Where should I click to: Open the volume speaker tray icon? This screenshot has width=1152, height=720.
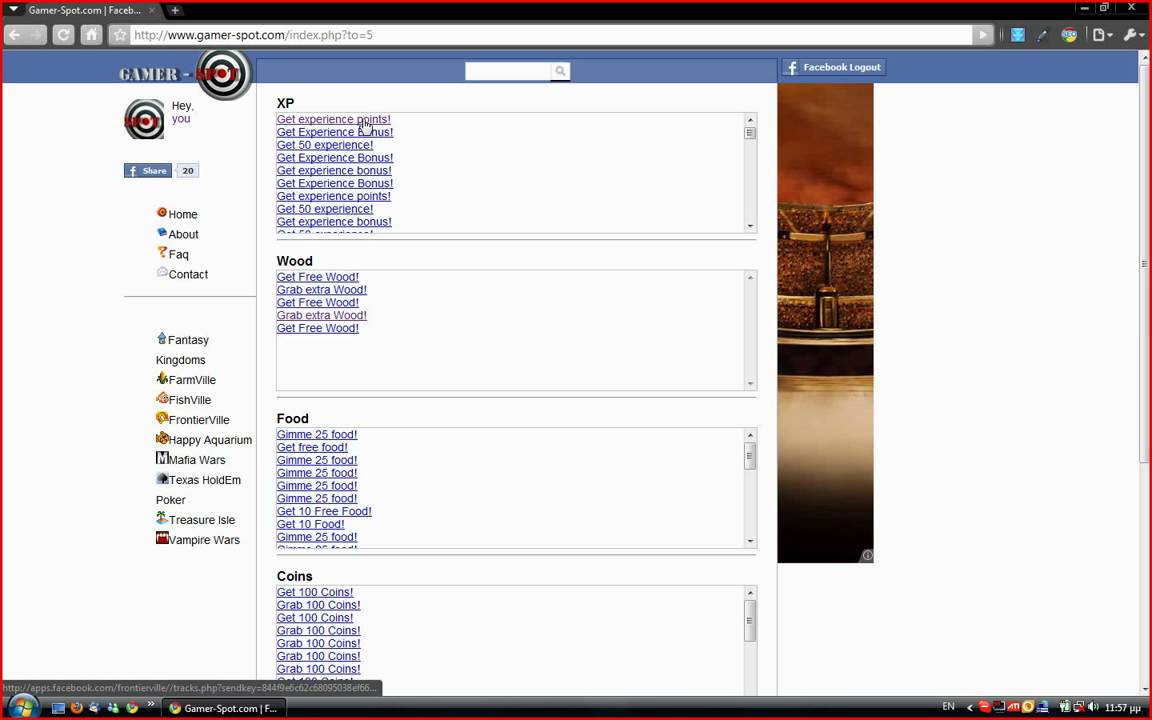pyautogui.click(x=1094, y=708)
